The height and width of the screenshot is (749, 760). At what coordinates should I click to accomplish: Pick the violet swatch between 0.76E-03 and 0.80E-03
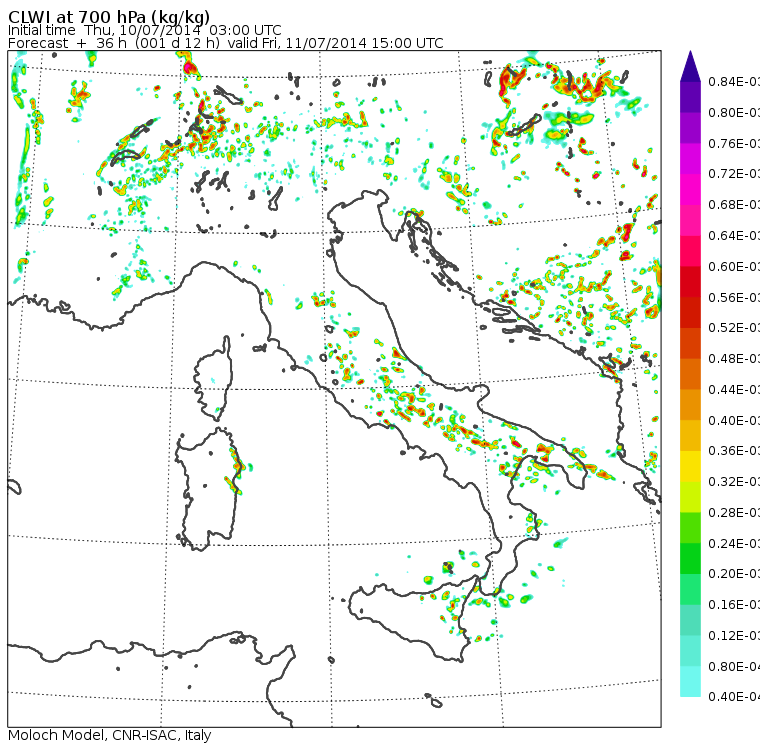[690, 128]
